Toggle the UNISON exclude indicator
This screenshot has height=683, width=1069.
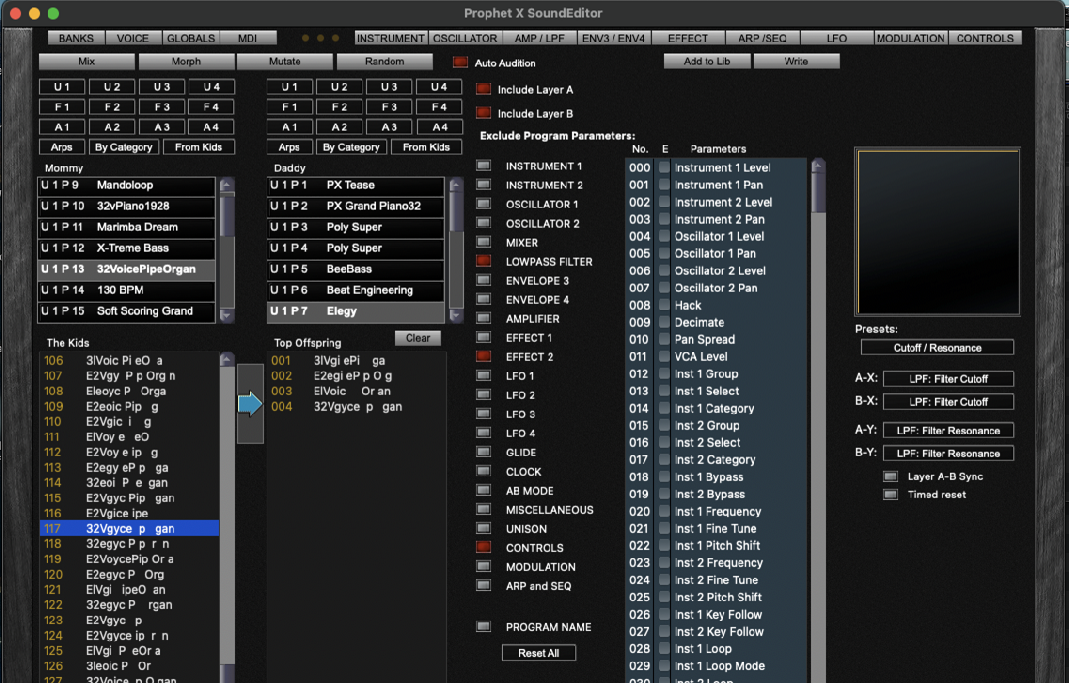tap(484, 528)
